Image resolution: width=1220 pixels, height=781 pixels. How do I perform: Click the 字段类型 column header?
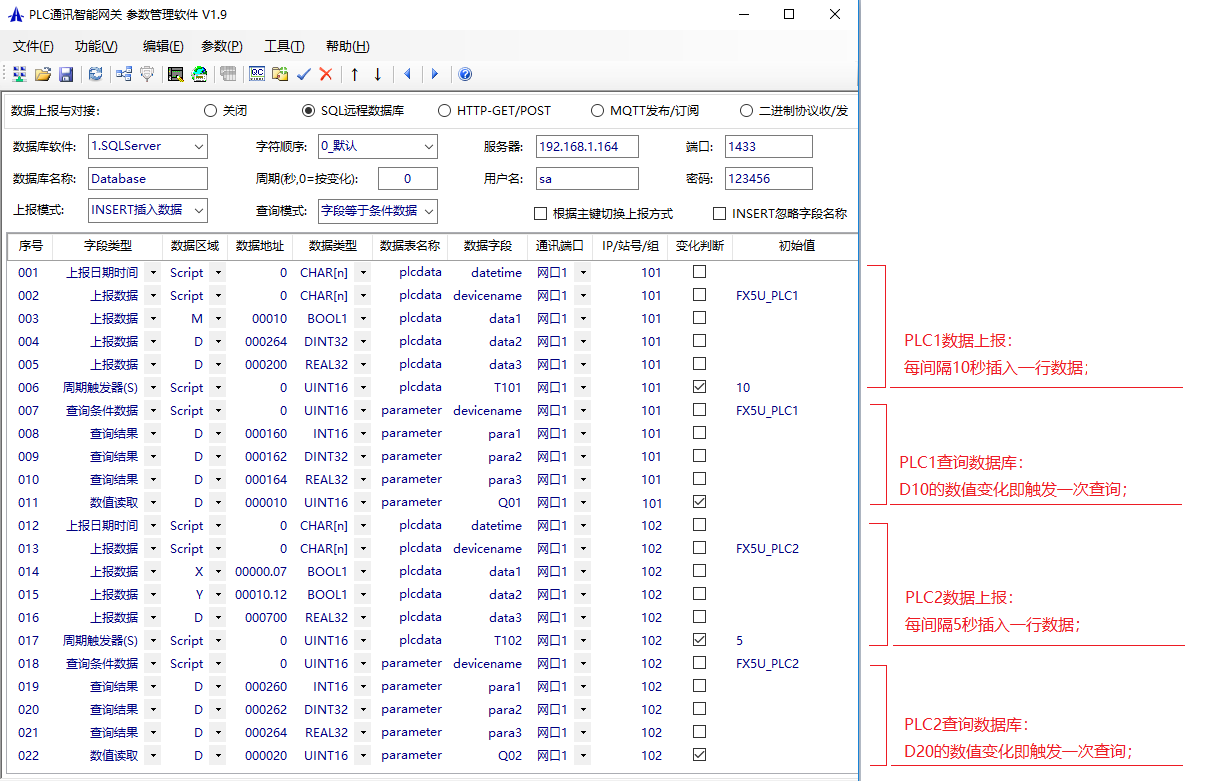(107, 246)
